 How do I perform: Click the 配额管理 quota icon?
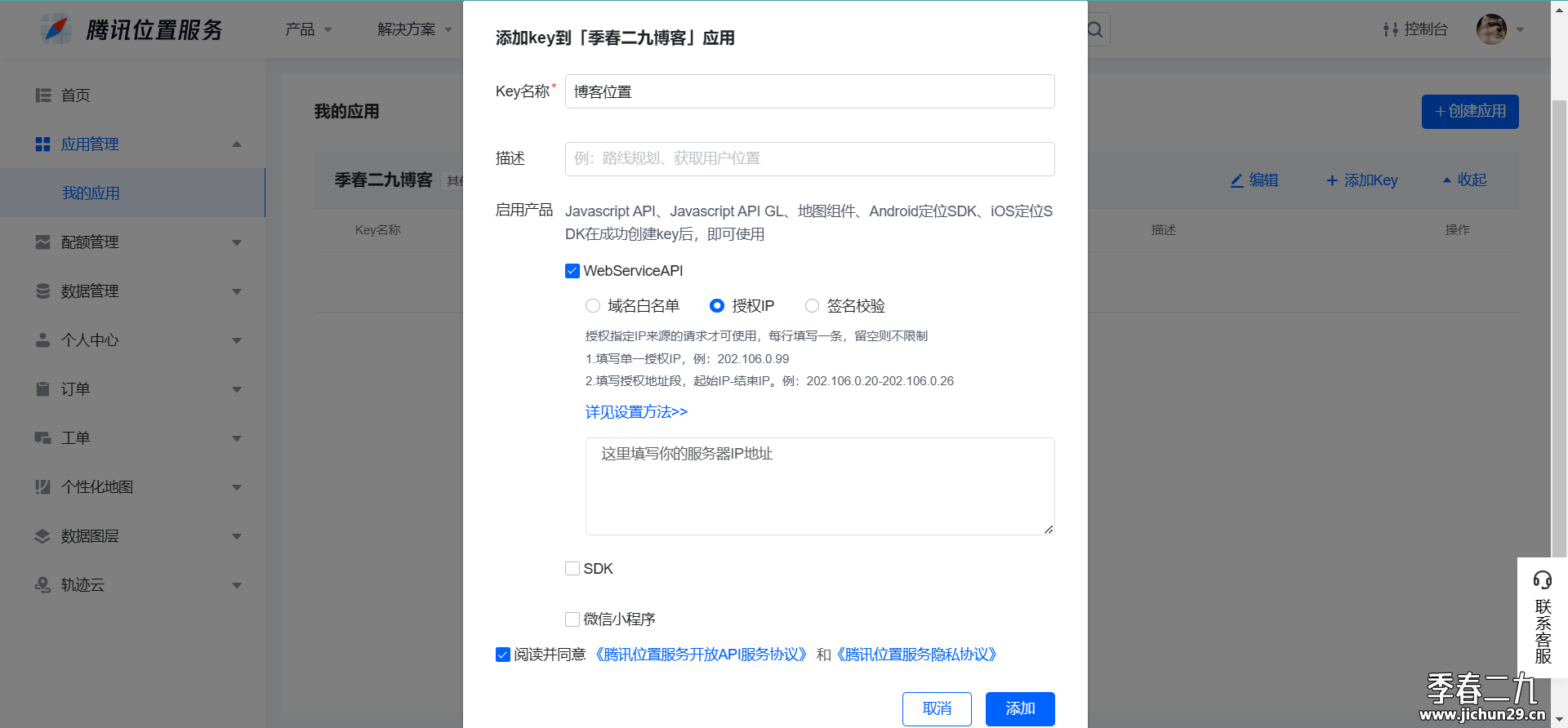click(x=43, y=242)
